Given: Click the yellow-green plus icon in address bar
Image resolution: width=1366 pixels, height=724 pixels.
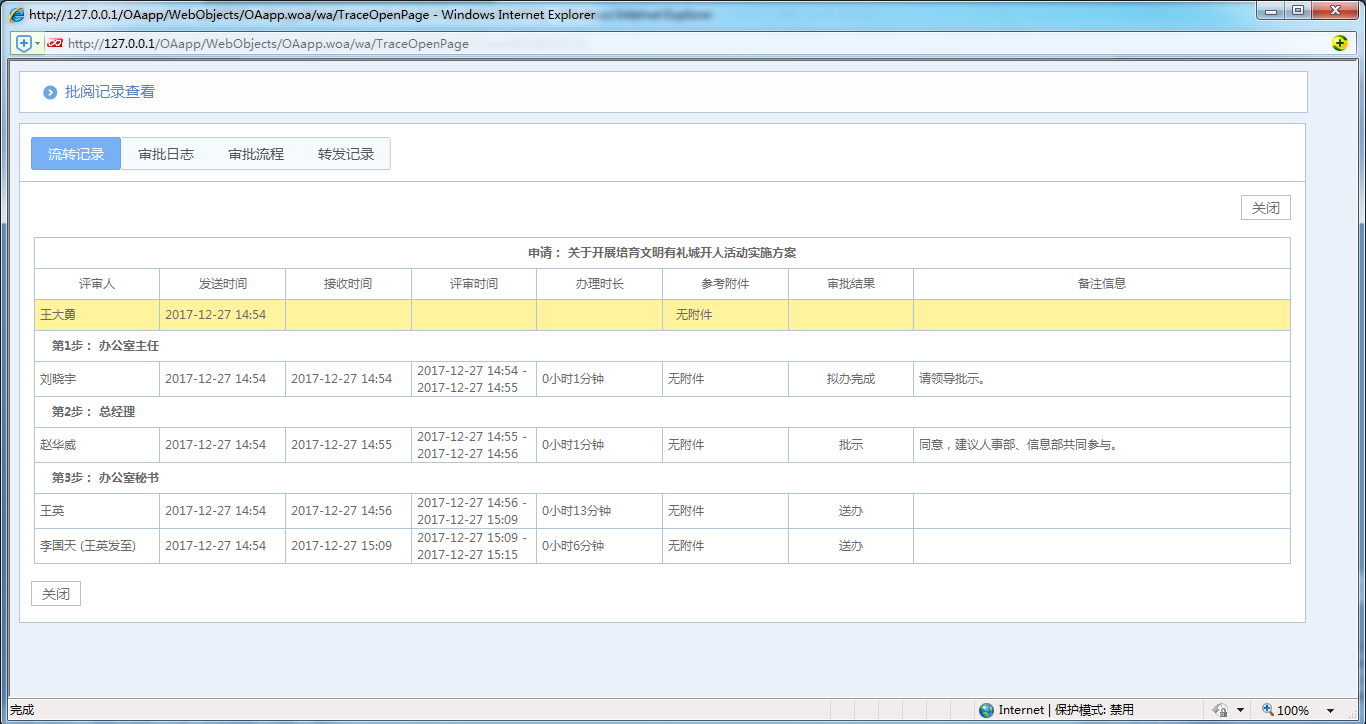Looking at the screenshot, I should point(1340,43).
